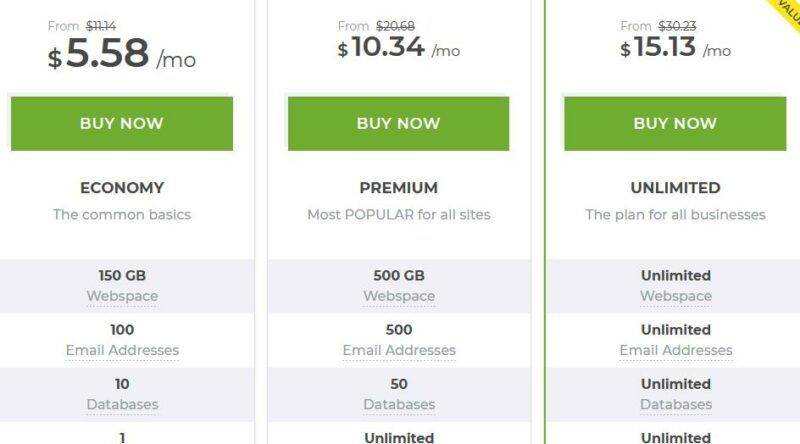The image size is (800, 444).
Task: Select the UNLIMITED plan heading
Action: point(675,188)
